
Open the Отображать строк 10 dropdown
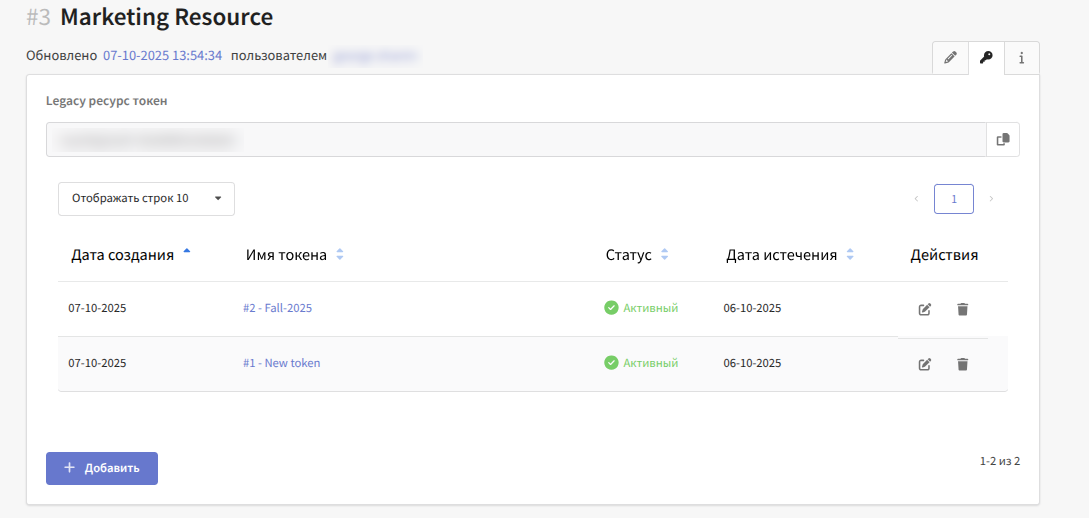146,199
